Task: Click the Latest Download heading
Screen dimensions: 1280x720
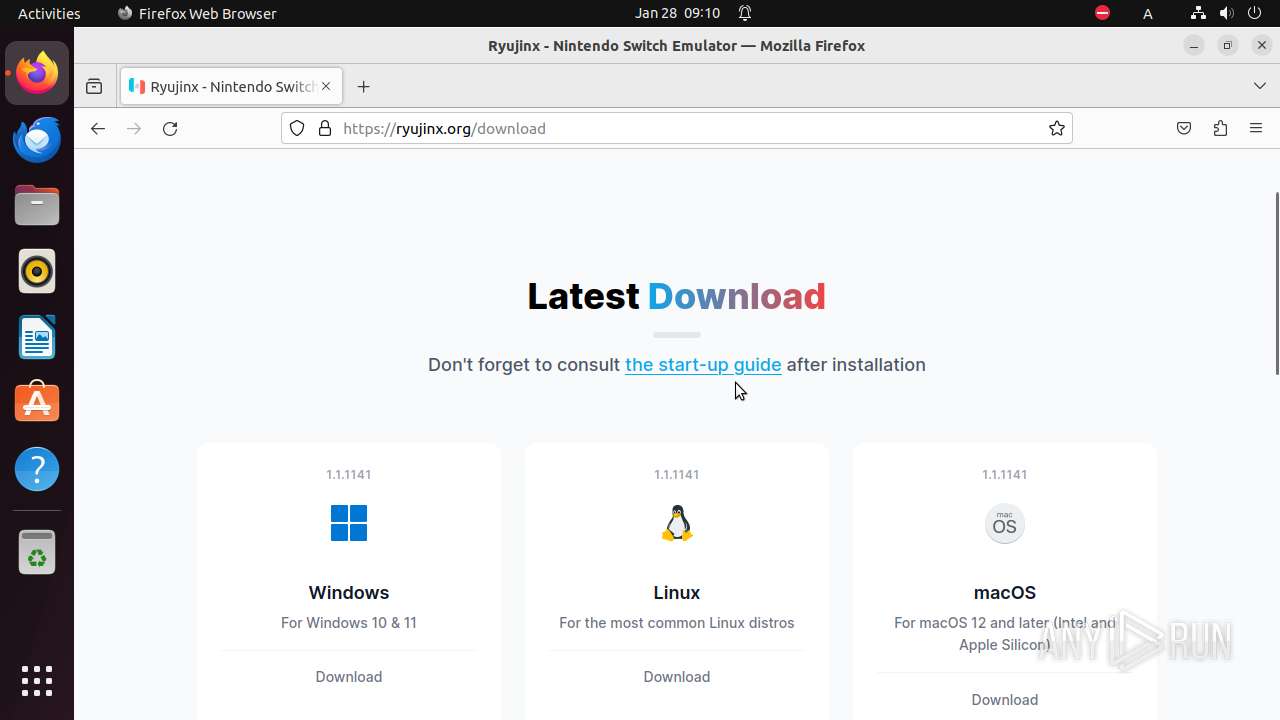Action: pyautogui.click(x=677, y=296)
